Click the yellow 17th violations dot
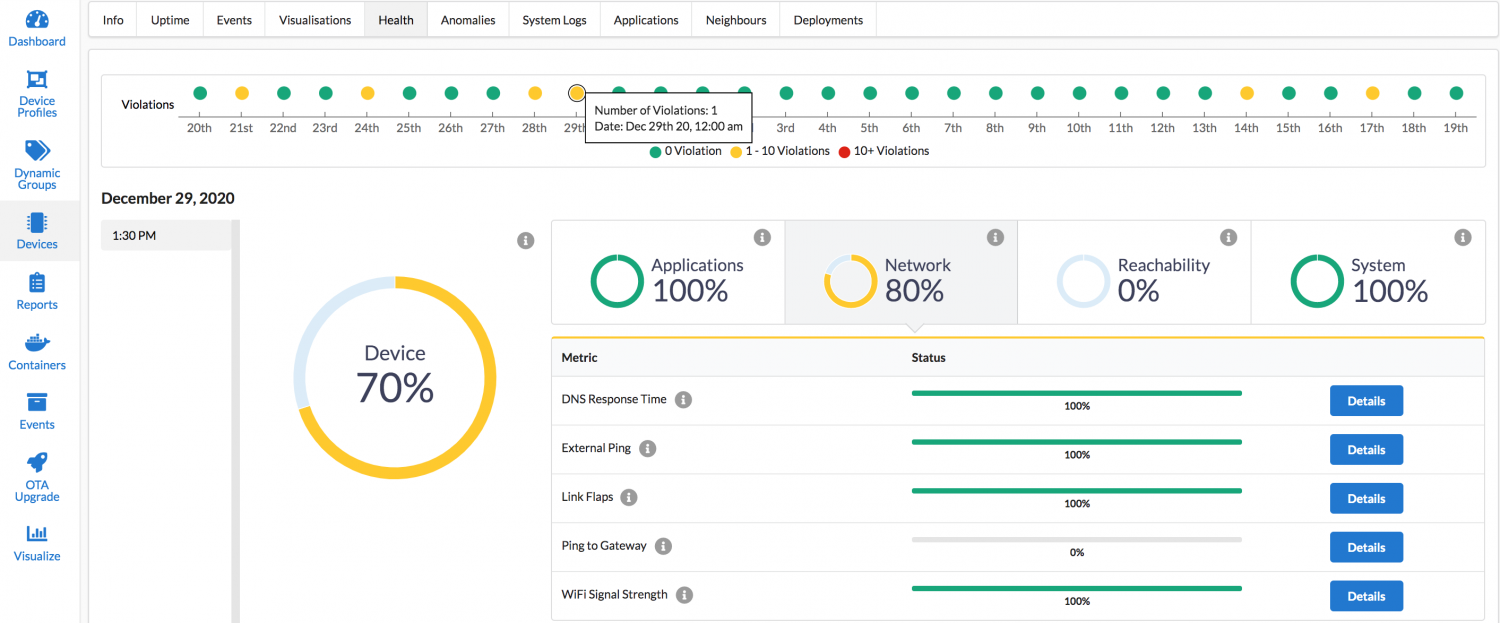1500x623 pixels. 1373,93
